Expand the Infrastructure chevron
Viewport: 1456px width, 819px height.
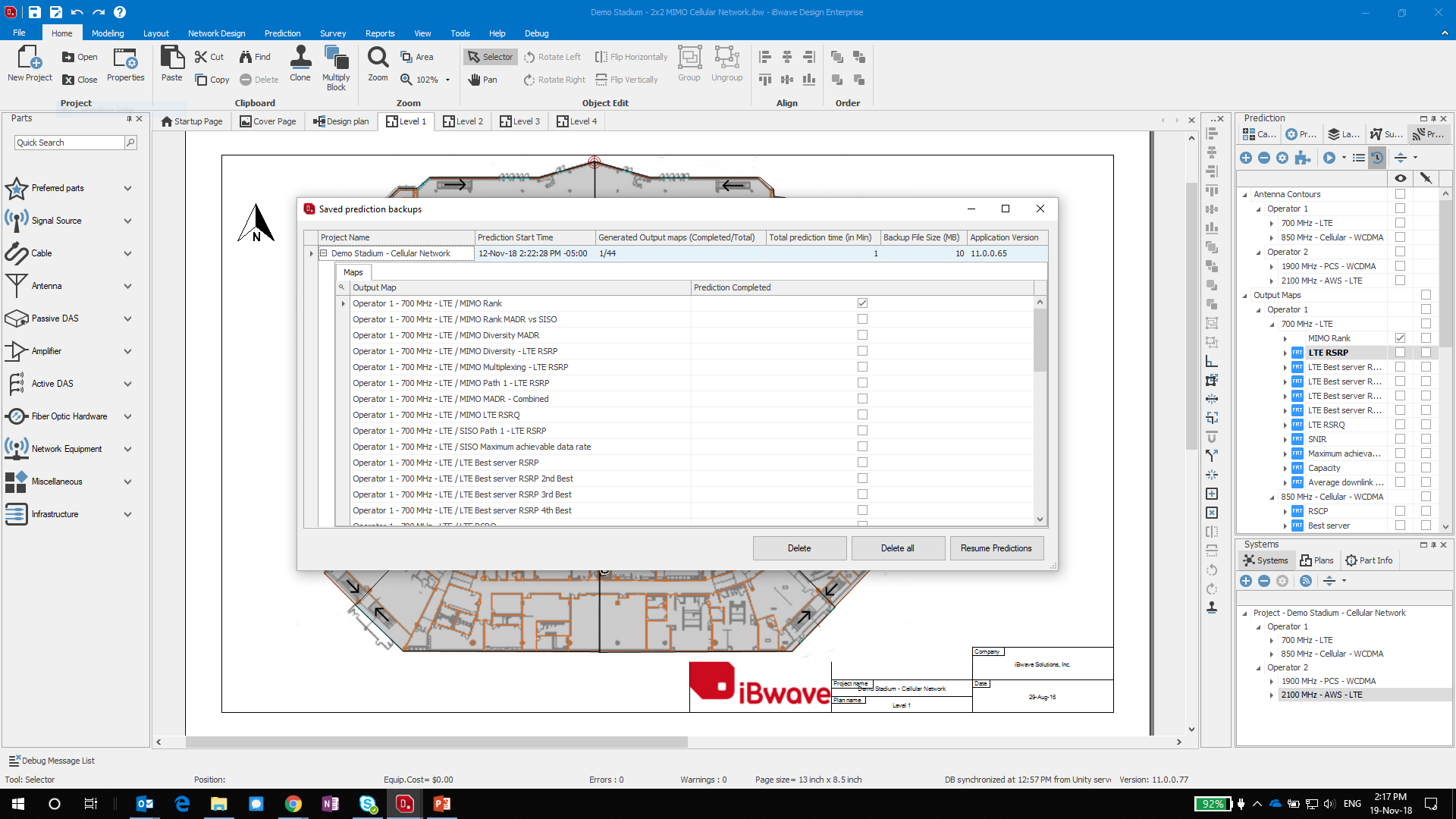point(127,514)
